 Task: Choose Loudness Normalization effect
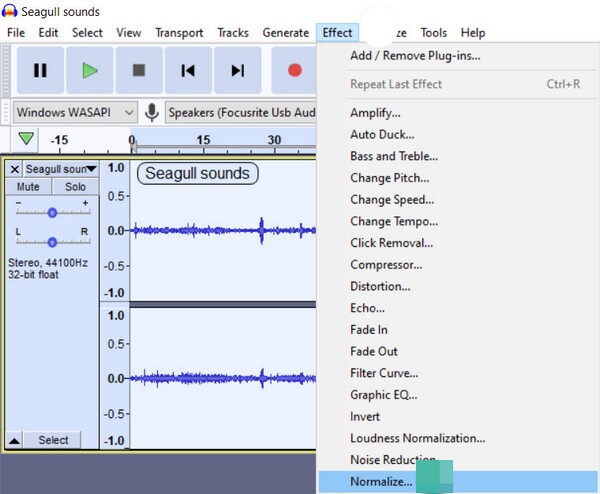tap(458, 438)
